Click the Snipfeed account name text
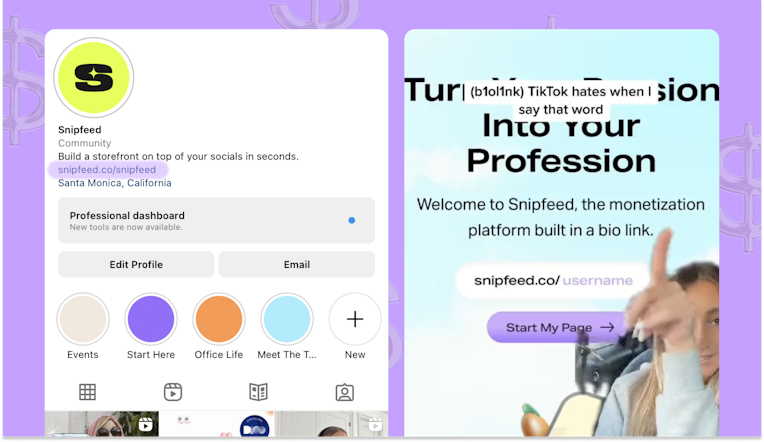The width and height of the screenshot is (764, 442). (x=80, y=130)
